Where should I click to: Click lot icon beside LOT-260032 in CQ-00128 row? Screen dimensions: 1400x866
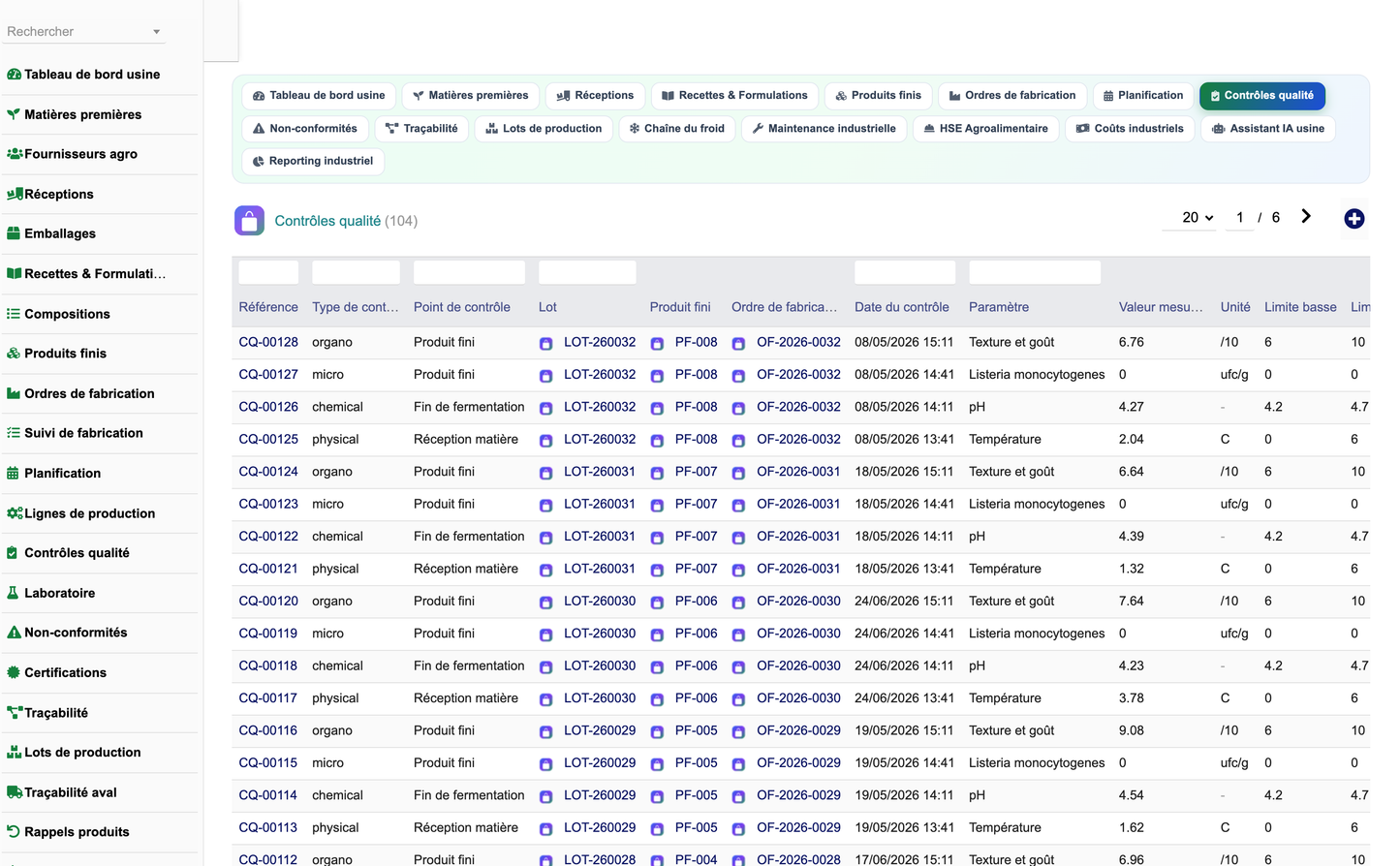546,344
